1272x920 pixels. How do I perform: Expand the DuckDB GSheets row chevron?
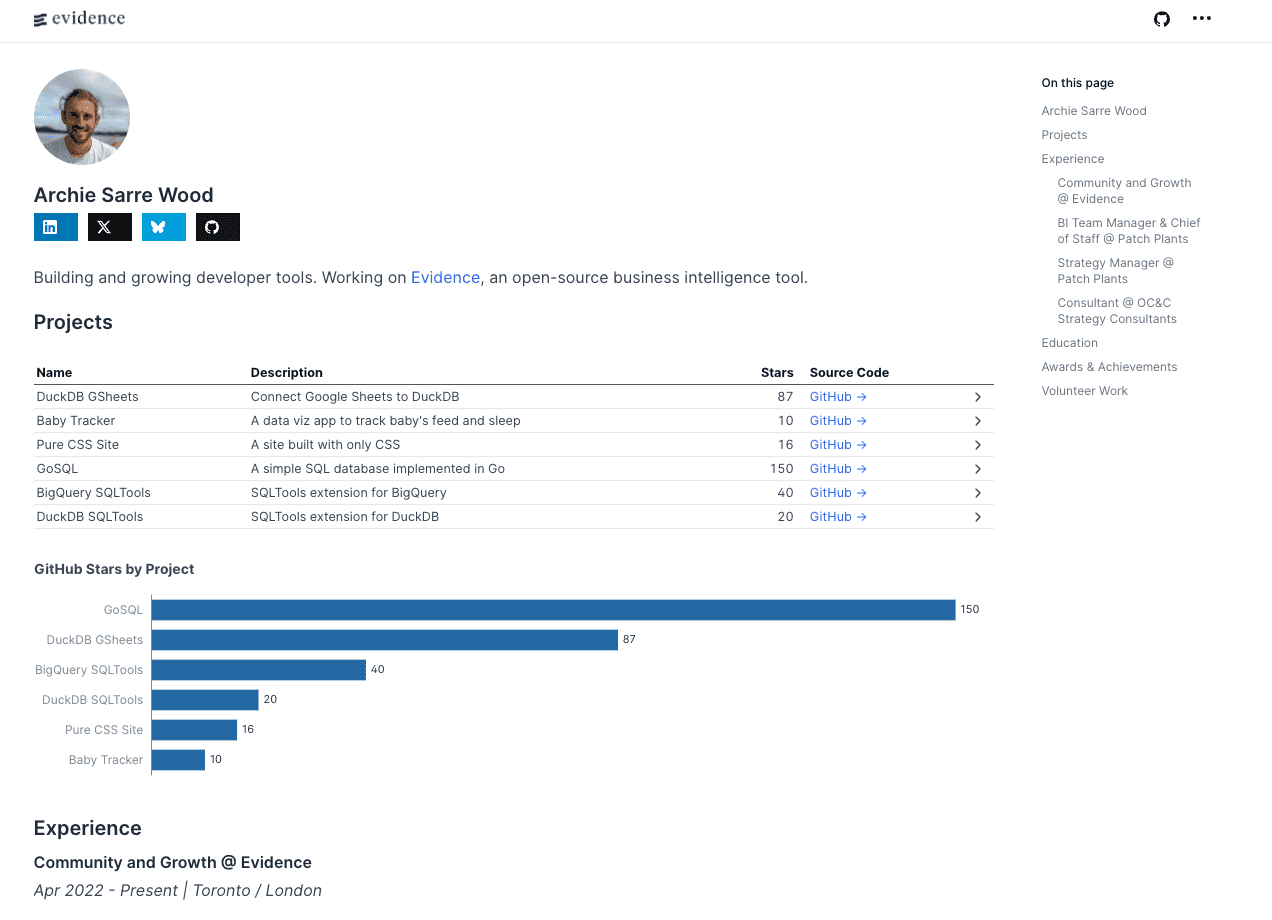(x=977, y=397)
